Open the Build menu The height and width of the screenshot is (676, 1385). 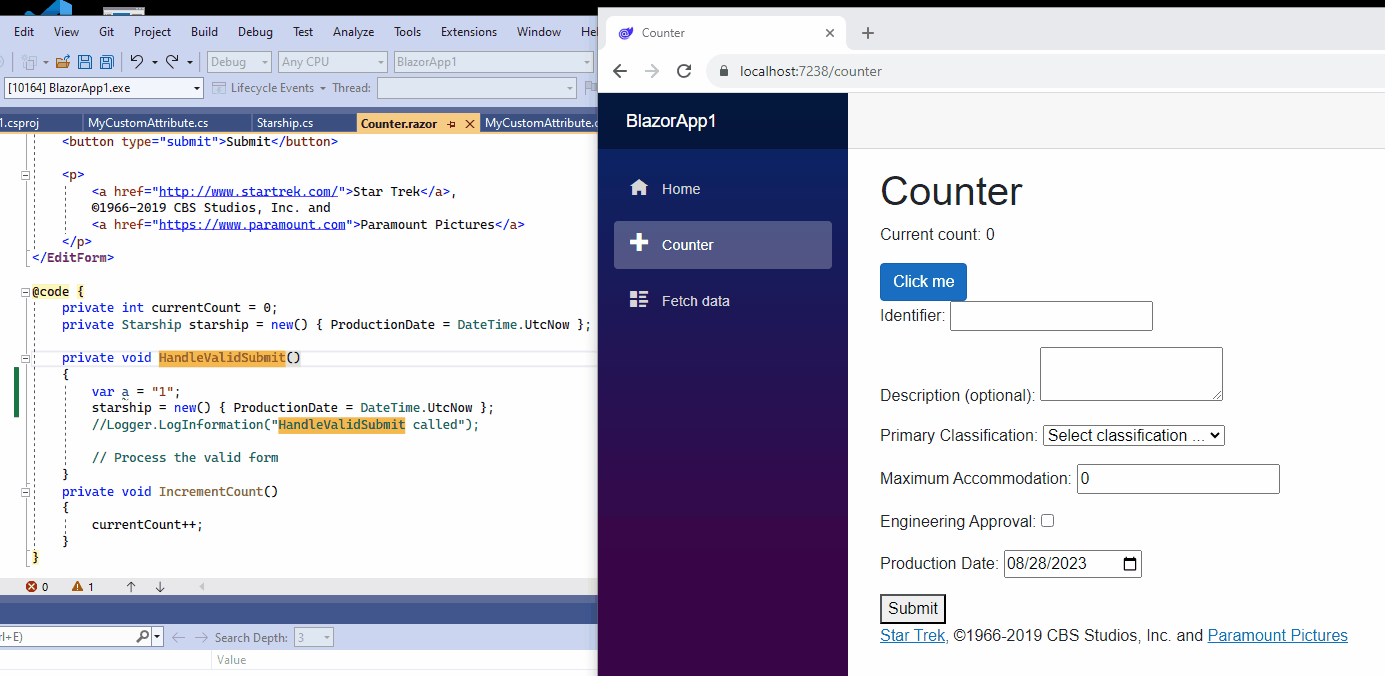pos(204,32)
